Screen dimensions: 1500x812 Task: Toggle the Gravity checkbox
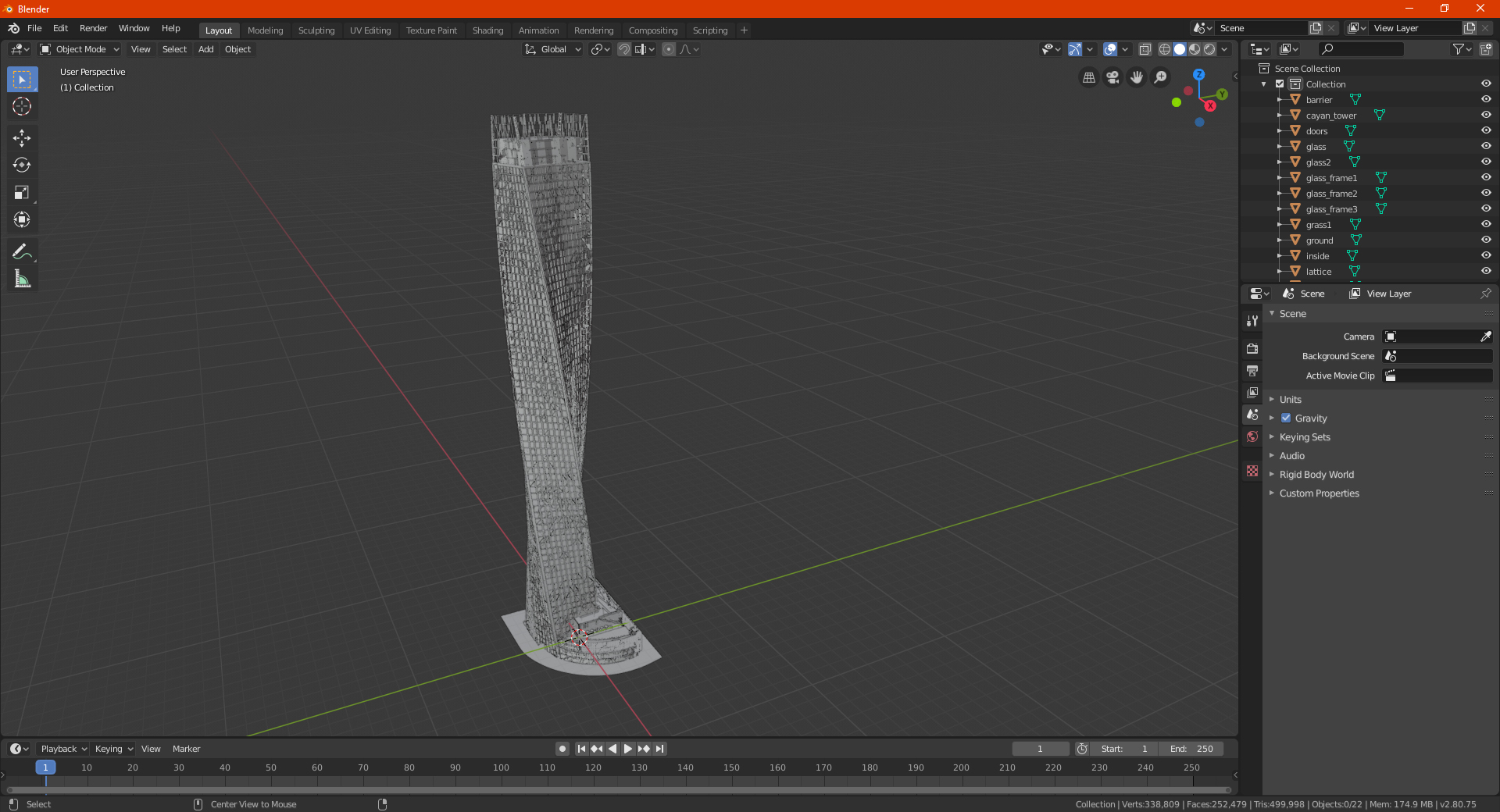pos(1286,418)
